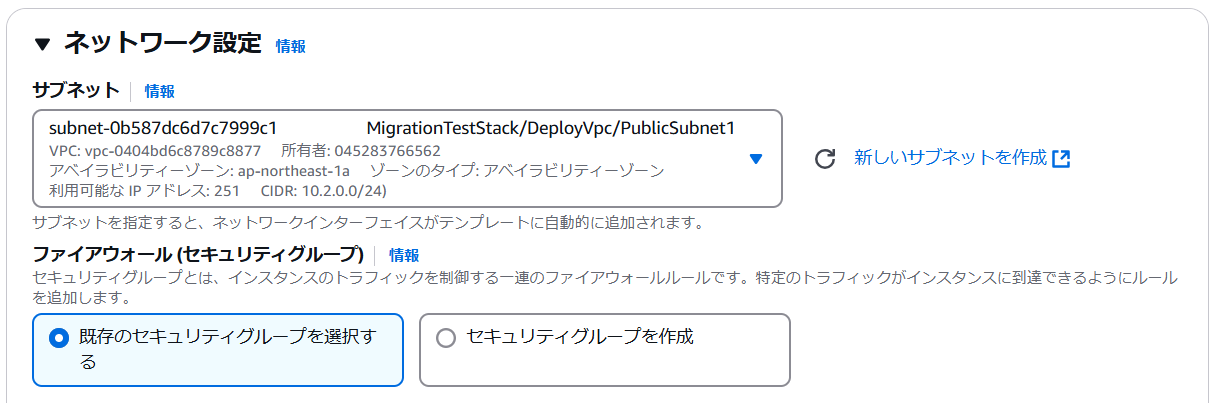Click the ネットワーク設定 heading title
The image size is (1223, 403).
pyautogui.click(x=162, y=43)
